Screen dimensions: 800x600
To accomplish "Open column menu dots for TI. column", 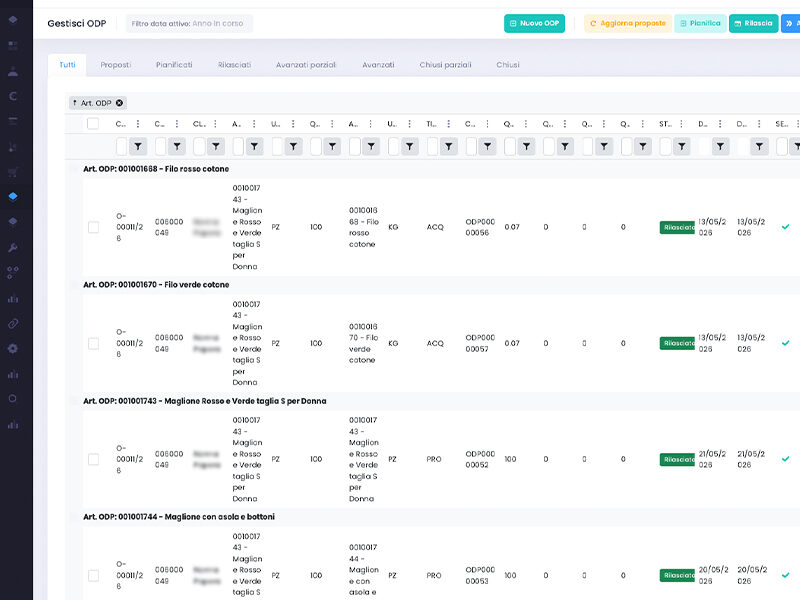I will [448, 124].
